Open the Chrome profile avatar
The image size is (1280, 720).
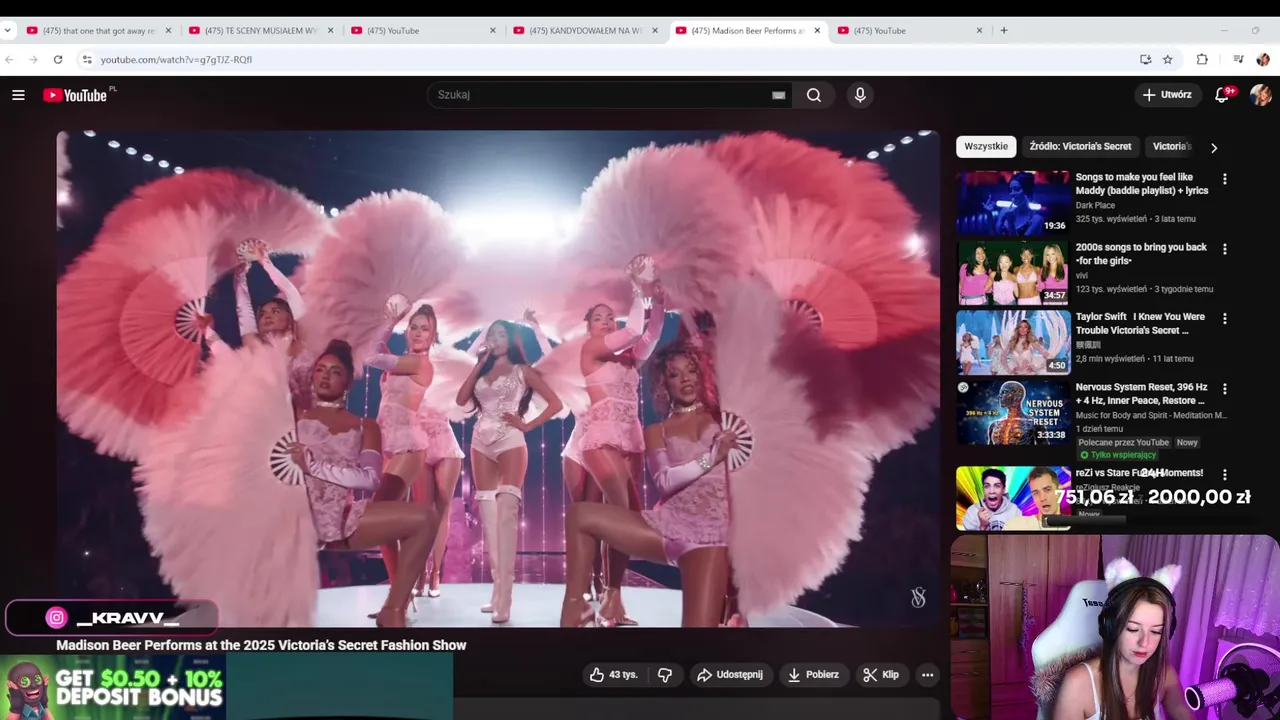coord(1263,59)
